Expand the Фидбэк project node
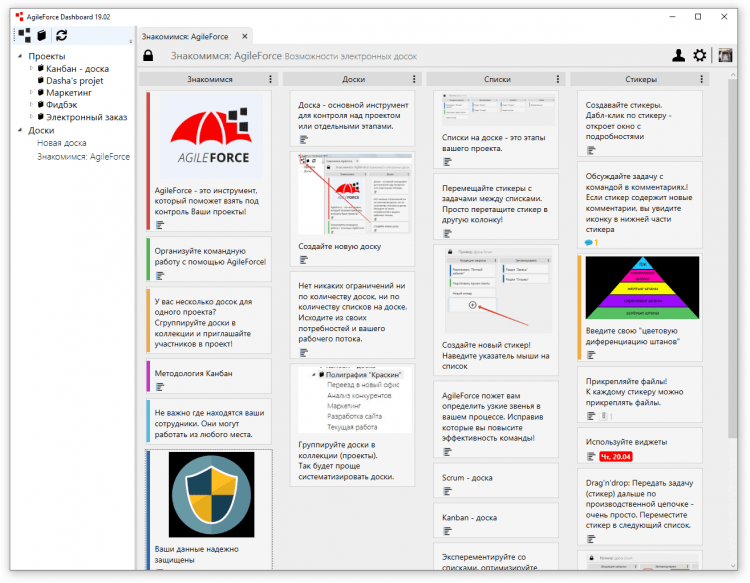This screenshot has width=750, height=583. coord(32,104)
